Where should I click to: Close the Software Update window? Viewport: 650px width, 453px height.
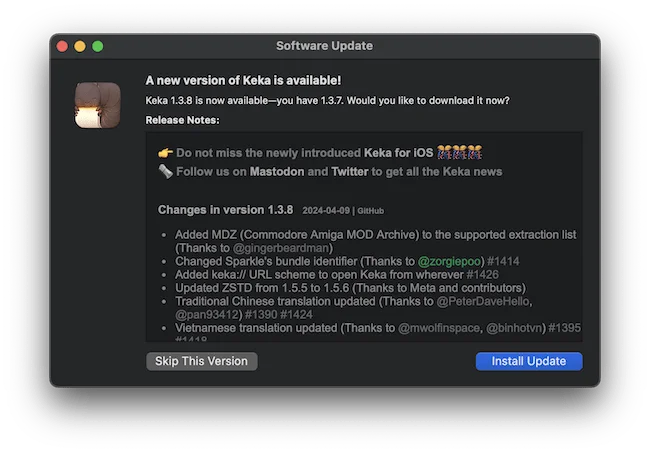click(x=62, y=46)
